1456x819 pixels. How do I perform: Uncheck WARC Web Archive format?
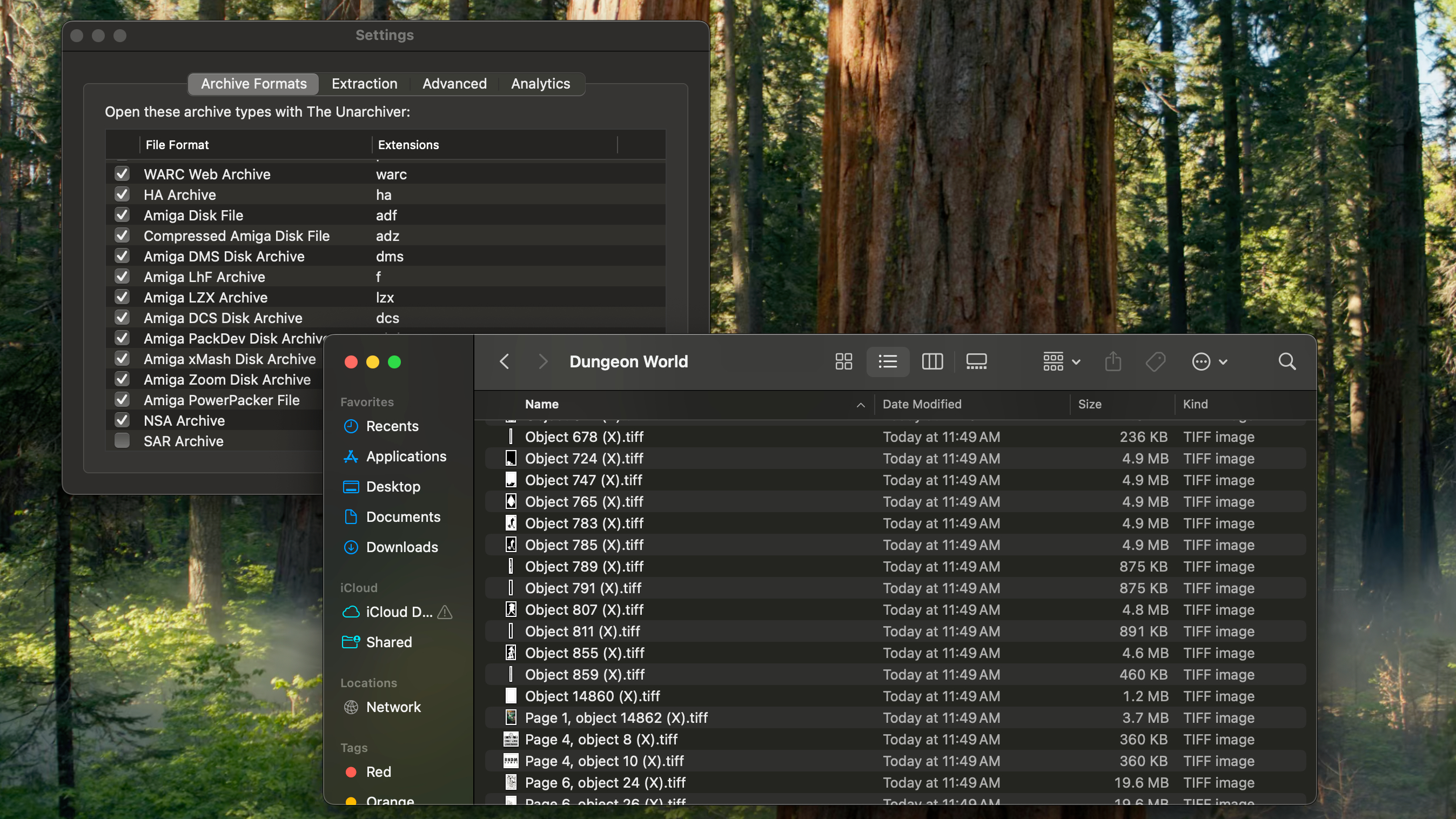122,174
